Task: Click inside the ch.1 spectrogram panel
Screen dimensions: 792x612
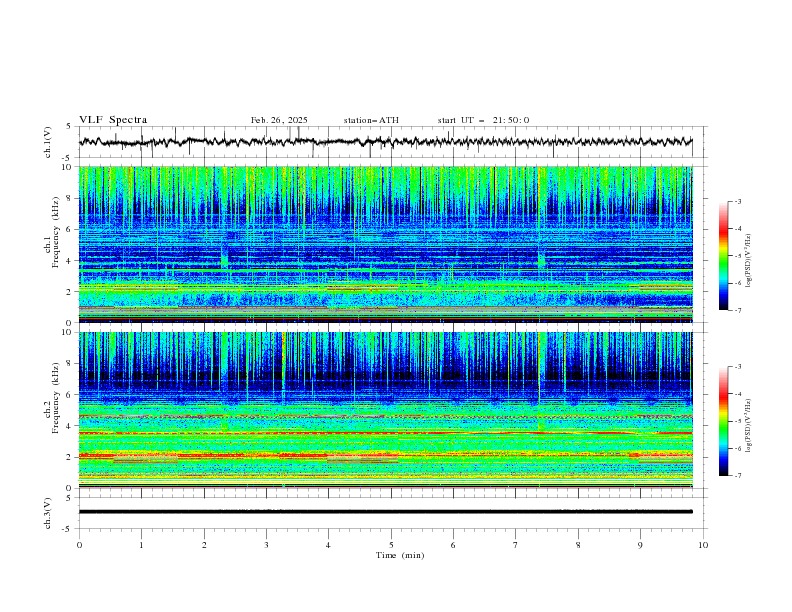Action: 385,244
